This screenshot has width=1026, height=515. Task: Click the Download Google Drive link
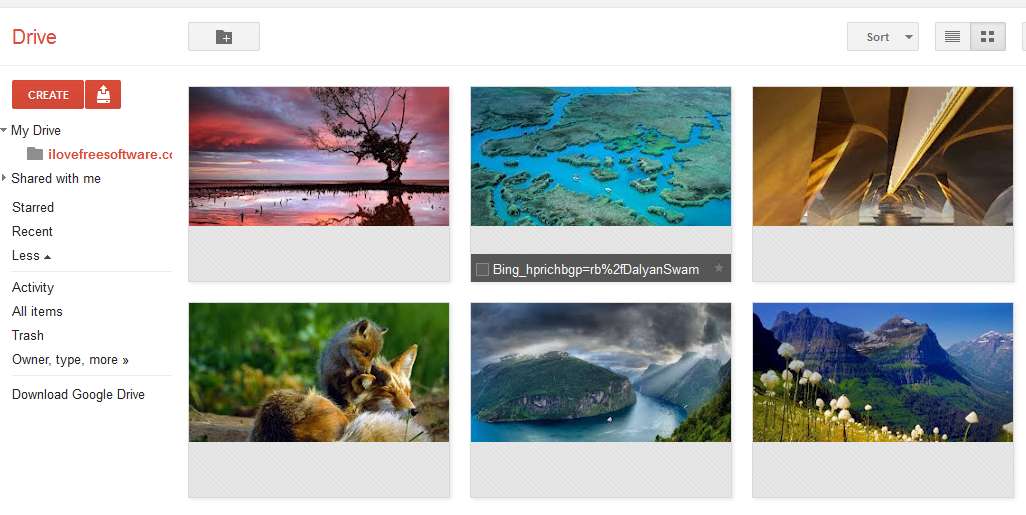pos(79,395)
